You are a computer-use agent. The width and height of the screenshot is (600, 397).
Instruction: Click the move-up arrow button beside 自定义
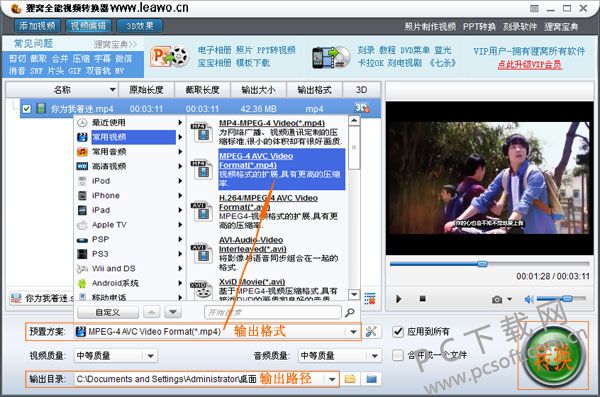pyautogui.click(x=152, y=312)
